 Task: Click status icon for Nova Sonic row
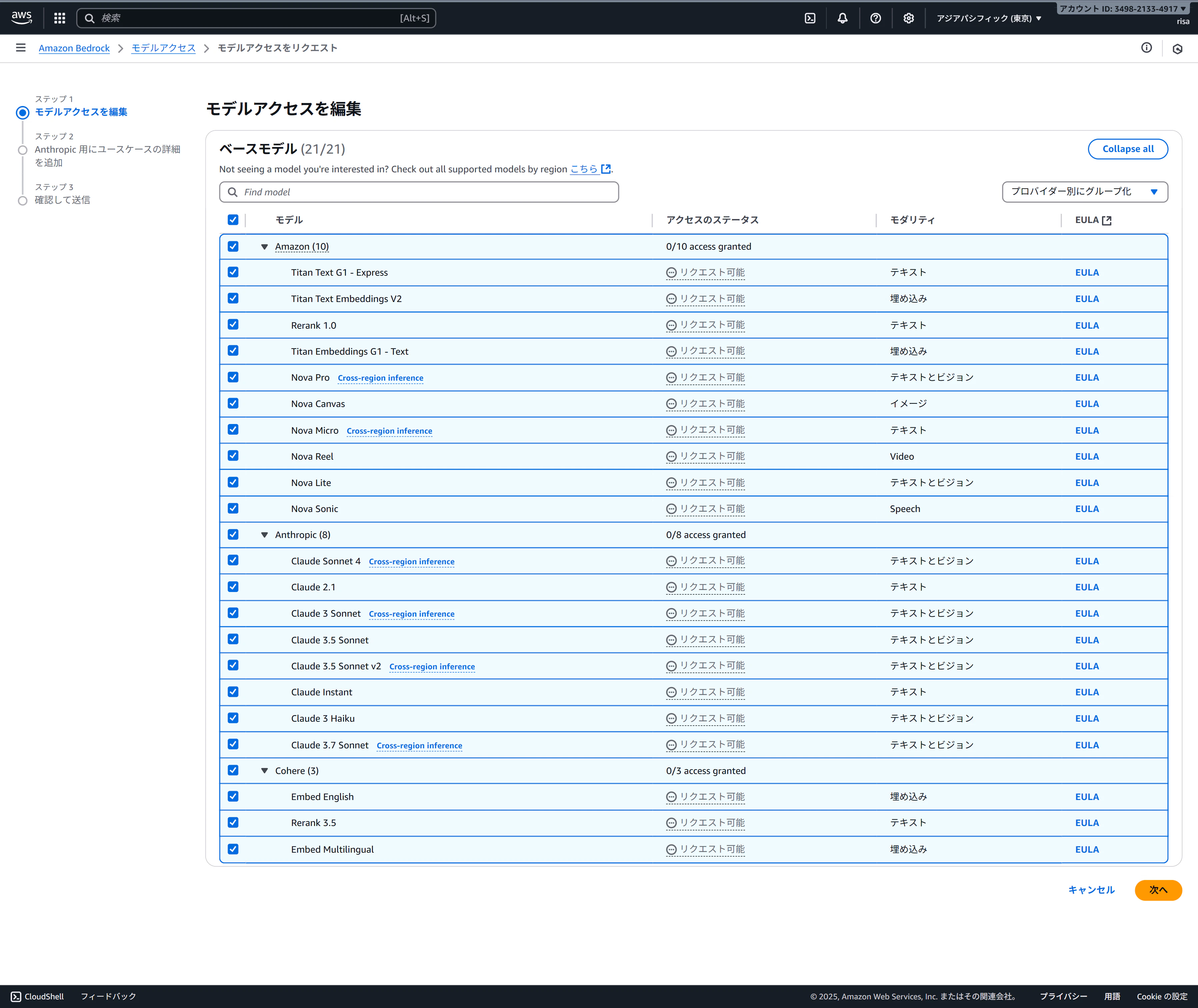(671, 509)
